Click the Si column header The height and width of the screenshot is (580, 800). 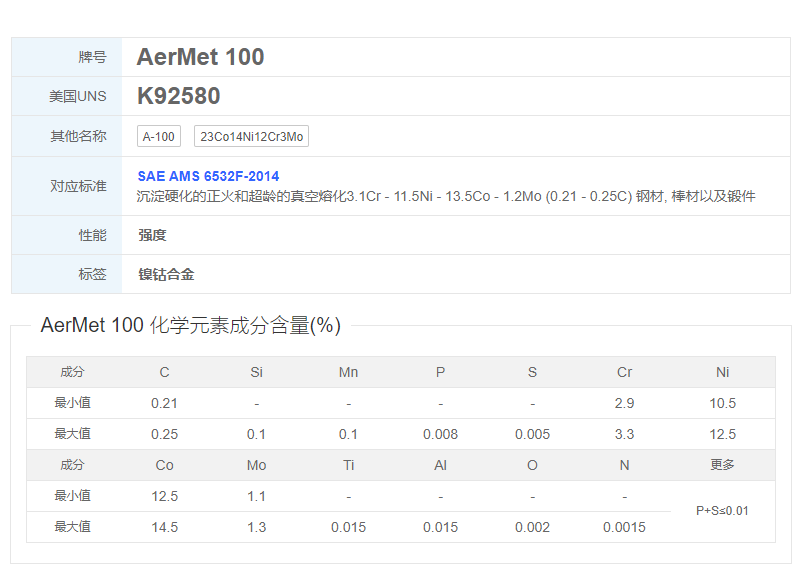point(257,372)
